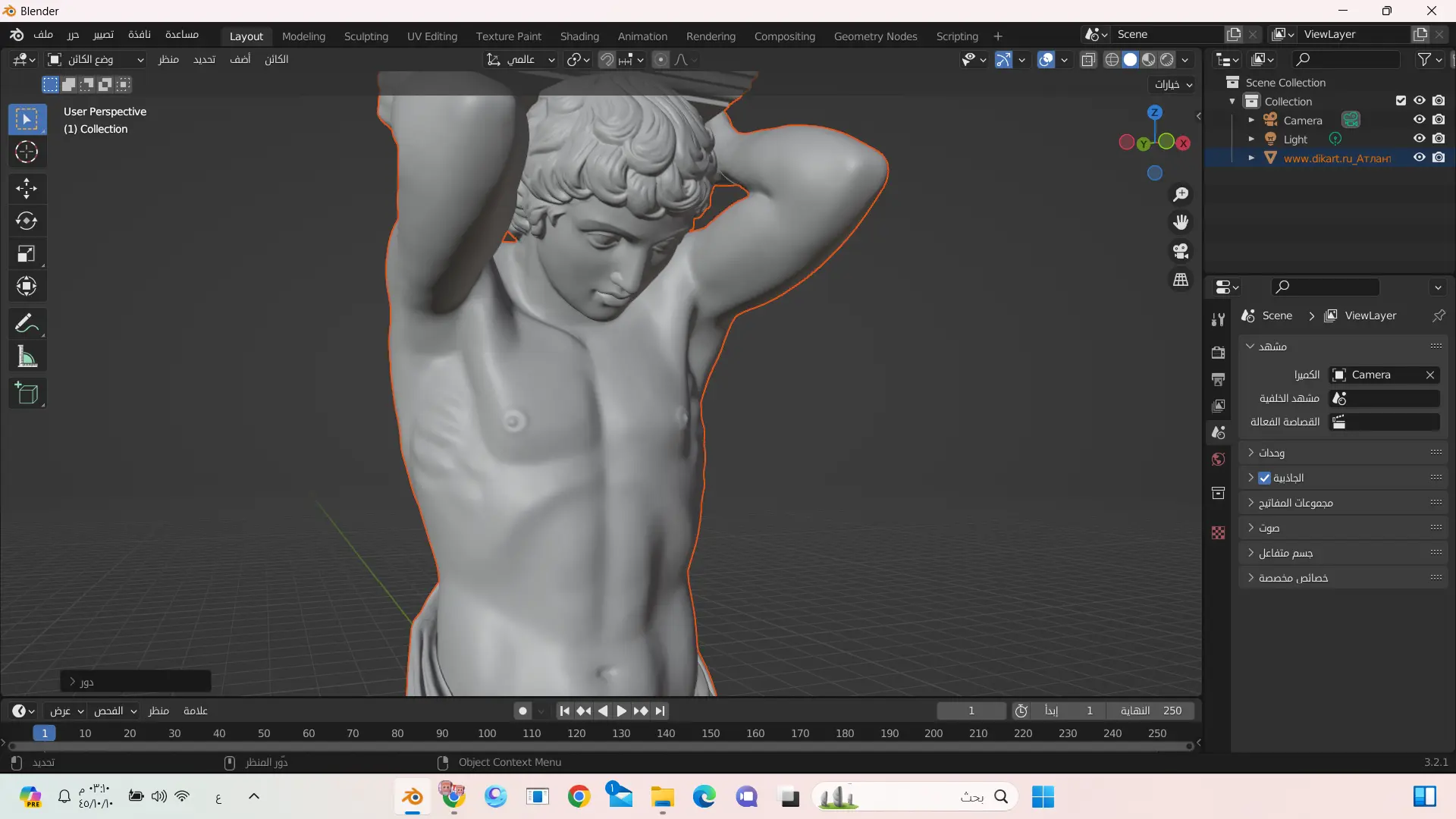Viewport: 1456px width, 819px height.
Task: Click frame 100 on the timeline
Action: pyautogui.click(x=487, y=733)
